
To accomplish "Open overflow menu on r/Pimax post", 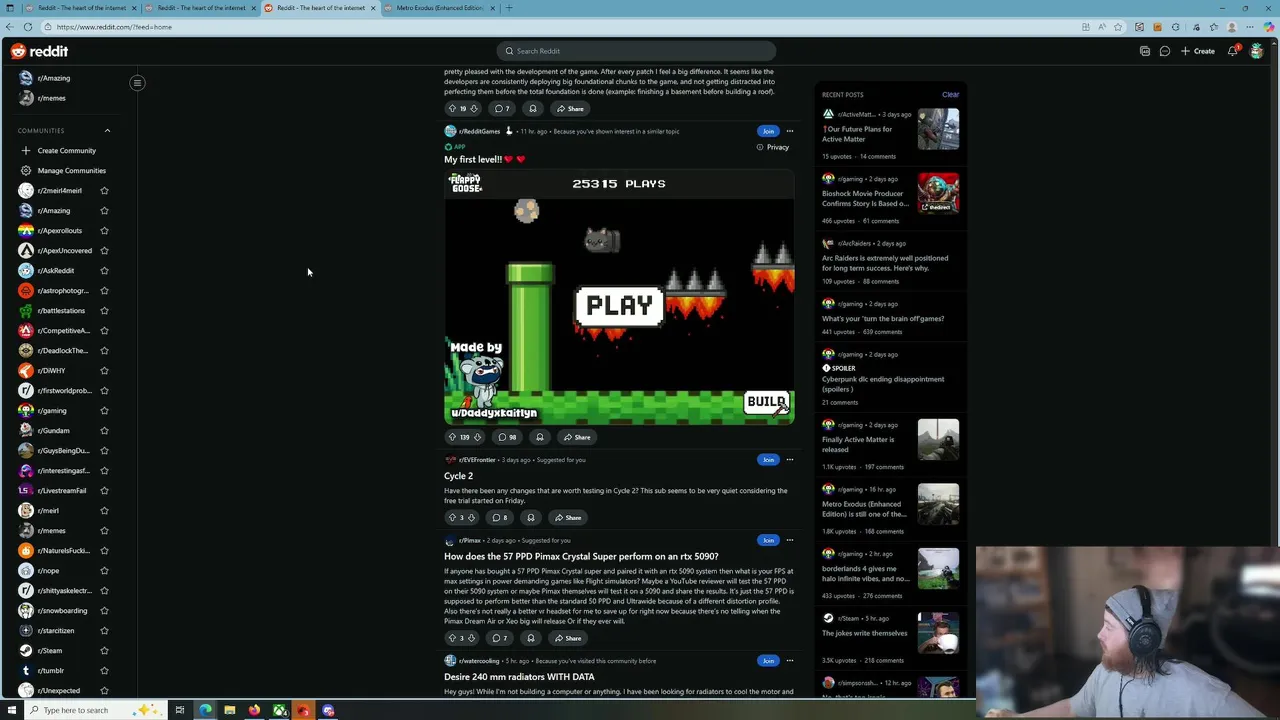I will (790, 540).
